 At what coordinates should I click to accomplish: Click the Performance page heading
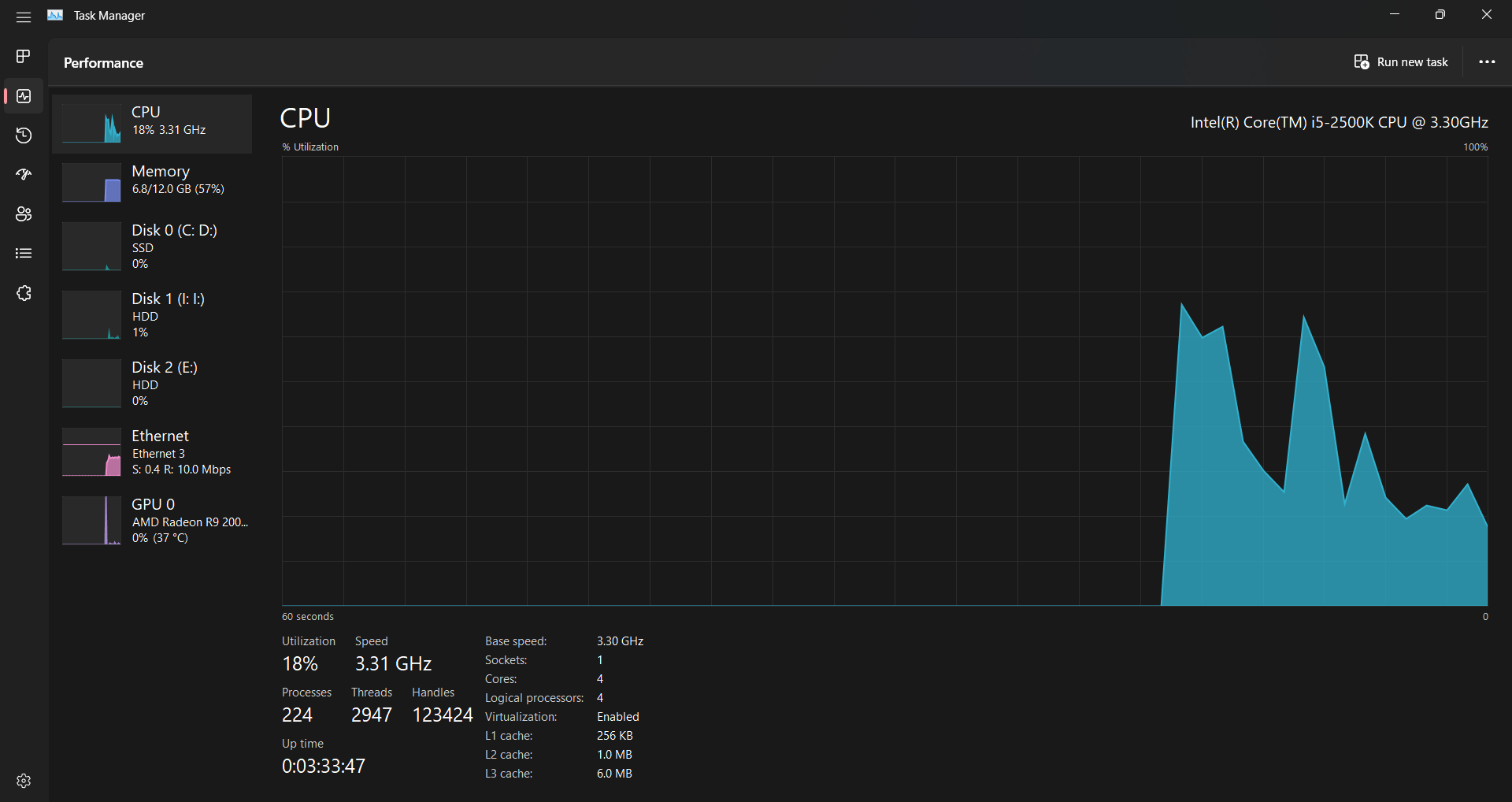103,63
